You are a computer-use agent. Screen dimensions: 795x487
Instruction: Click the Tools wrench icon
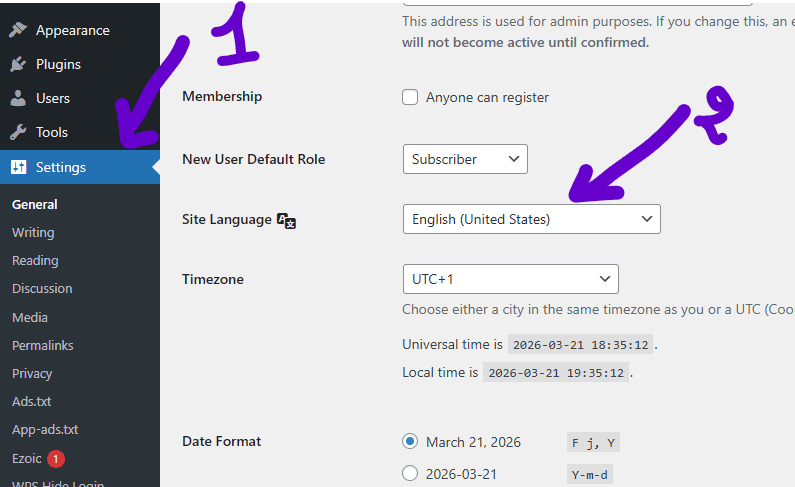point(18,132)
